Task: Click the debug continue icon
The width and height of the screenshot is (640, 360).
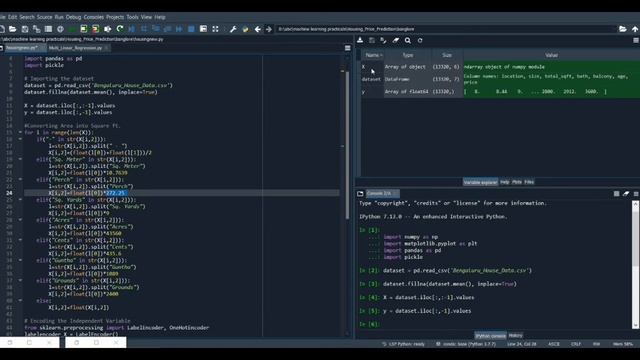Action: click(179, 29)
